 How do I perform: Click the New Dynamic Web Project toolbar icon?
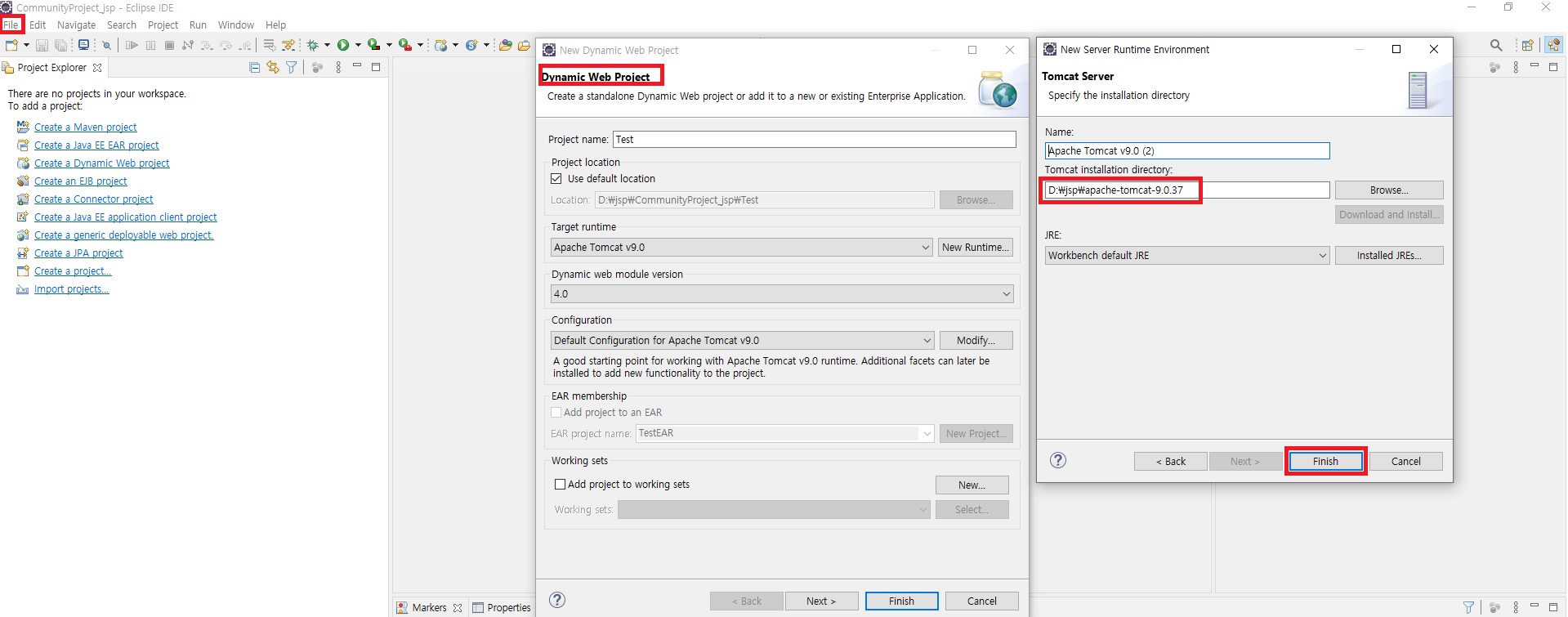coord(441,45)
